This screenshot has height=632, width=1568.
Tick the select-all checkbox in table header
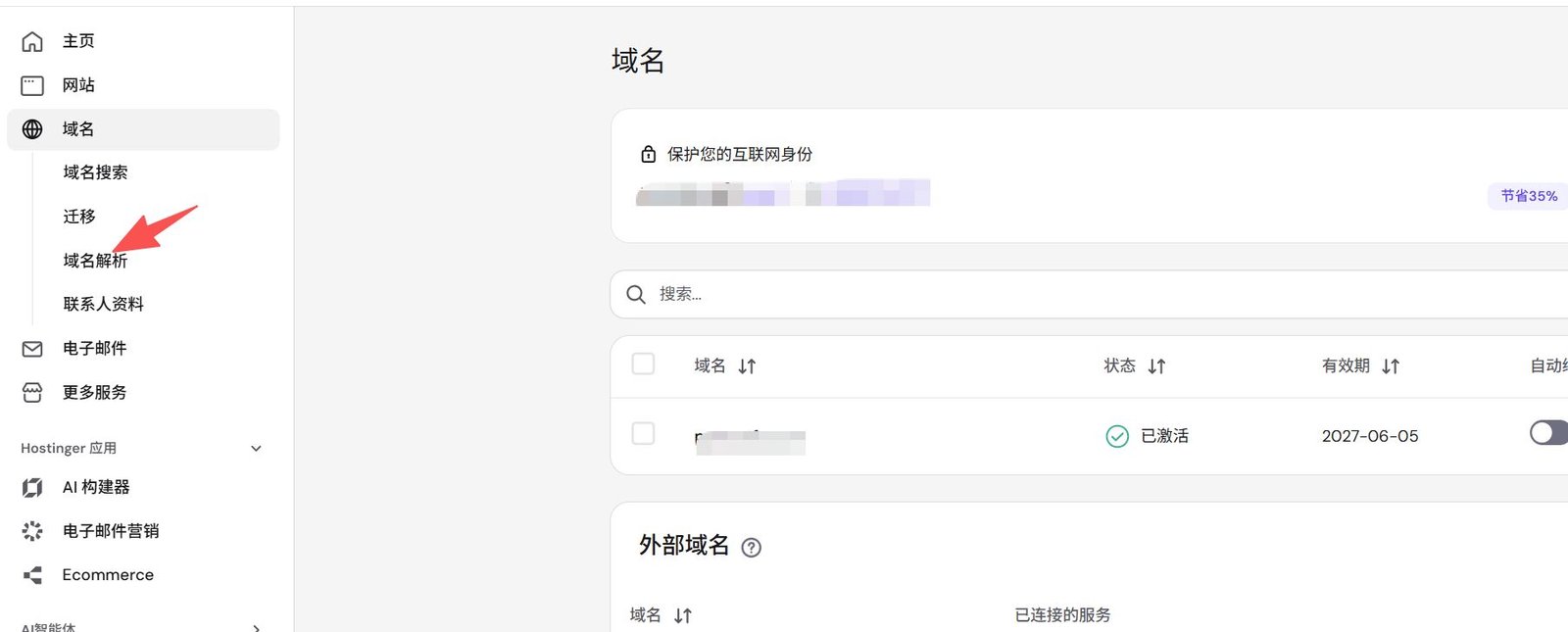coord(643,364)
